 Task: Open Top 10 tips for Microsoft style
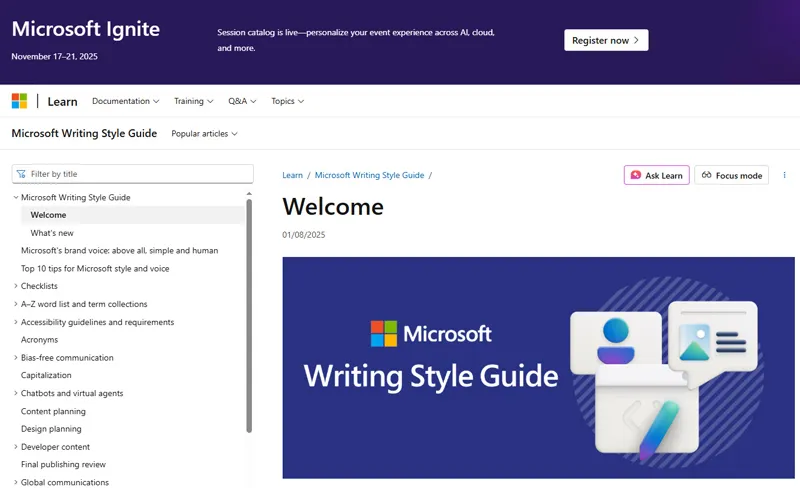[x=95, y=268]
